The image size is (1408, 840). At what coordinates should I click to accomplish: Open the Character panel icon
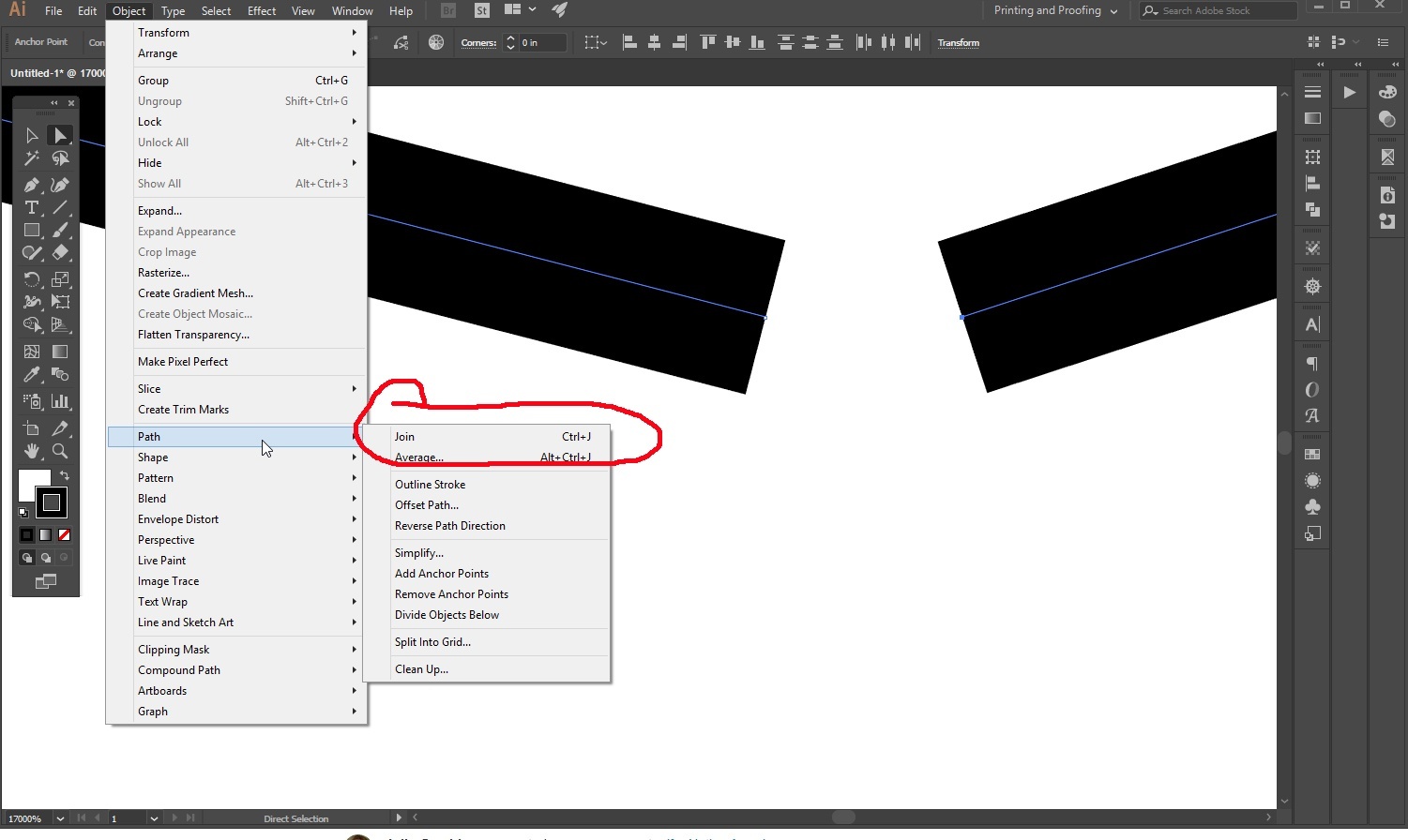tap(1312, 324)
